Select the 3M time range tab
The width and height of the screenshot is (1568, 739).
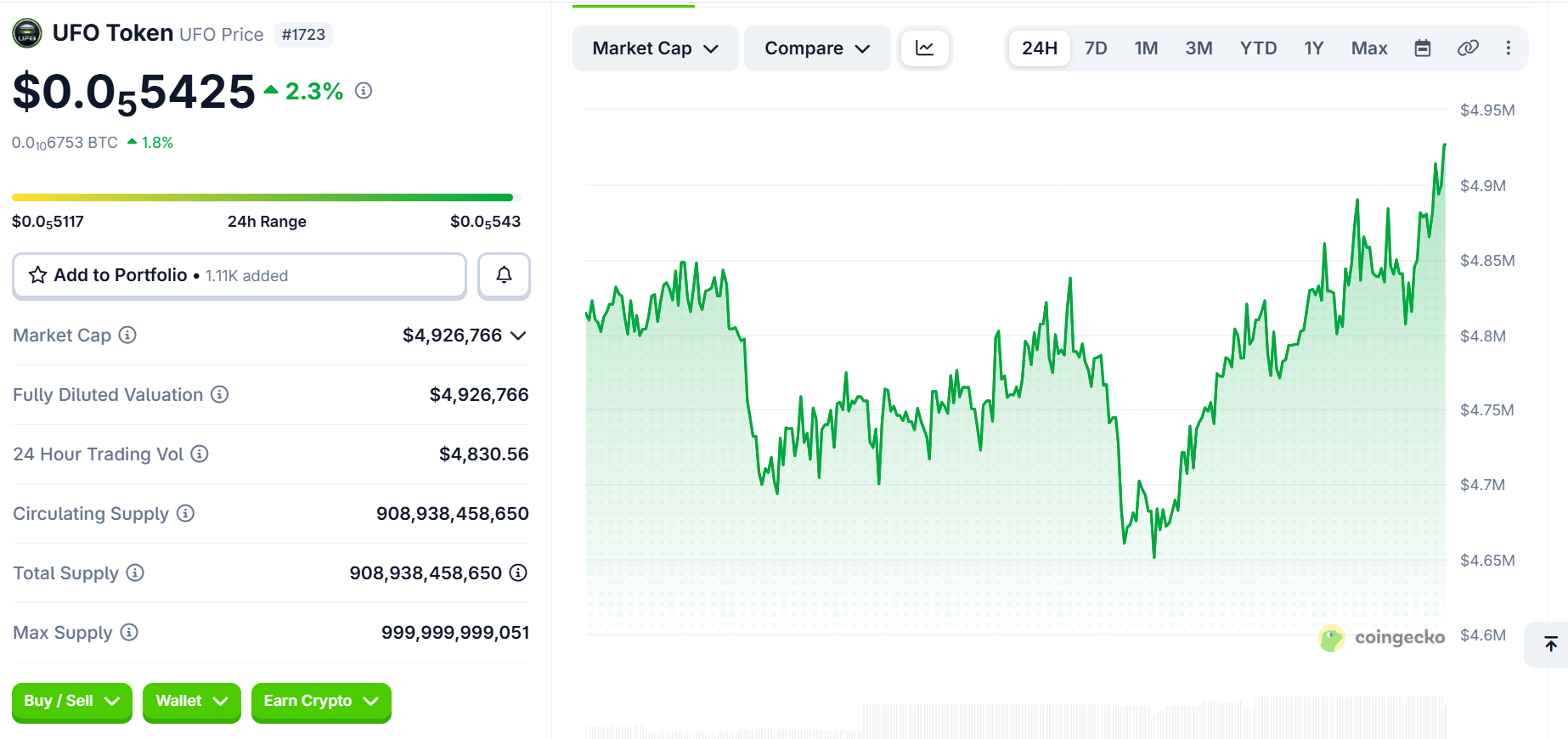1199,48
